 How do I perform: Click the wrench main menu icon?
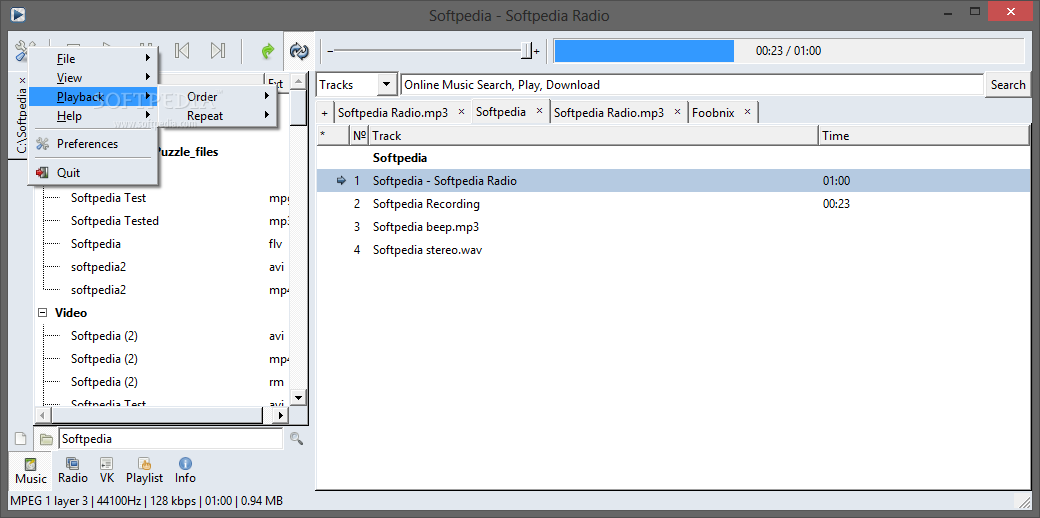(x=22, y=50)
